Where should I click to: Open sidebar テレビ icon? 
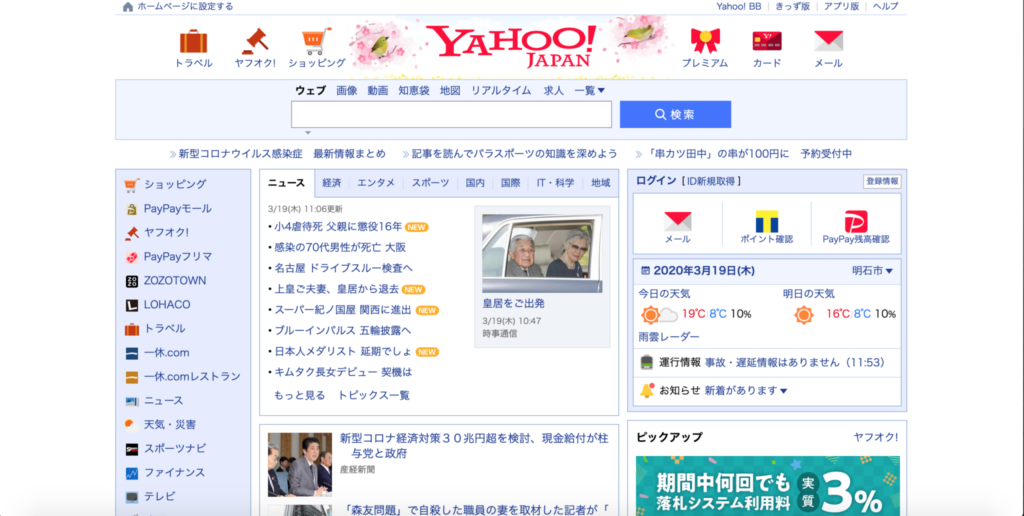[132, 497]
